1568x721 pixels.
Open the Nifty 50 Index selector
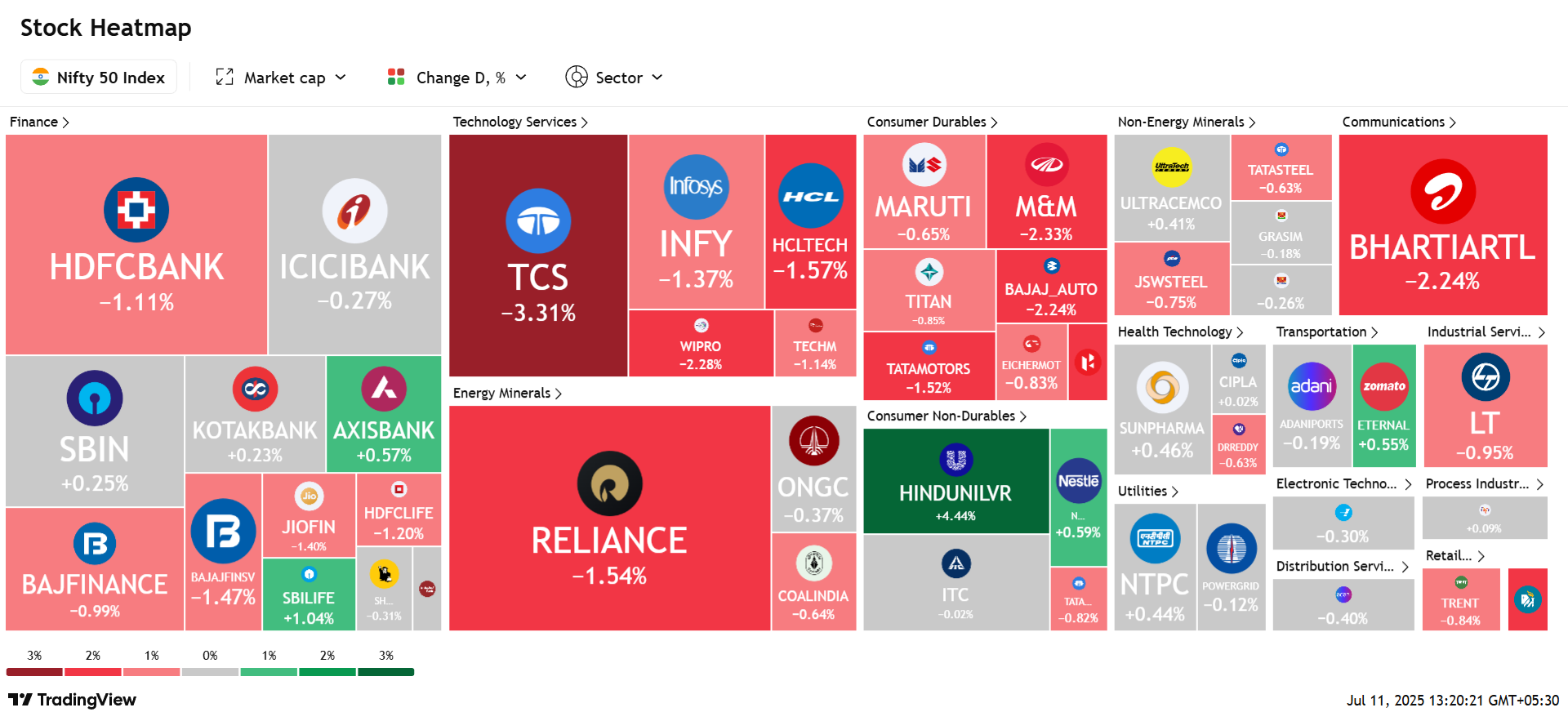click(x=99, y=77)
